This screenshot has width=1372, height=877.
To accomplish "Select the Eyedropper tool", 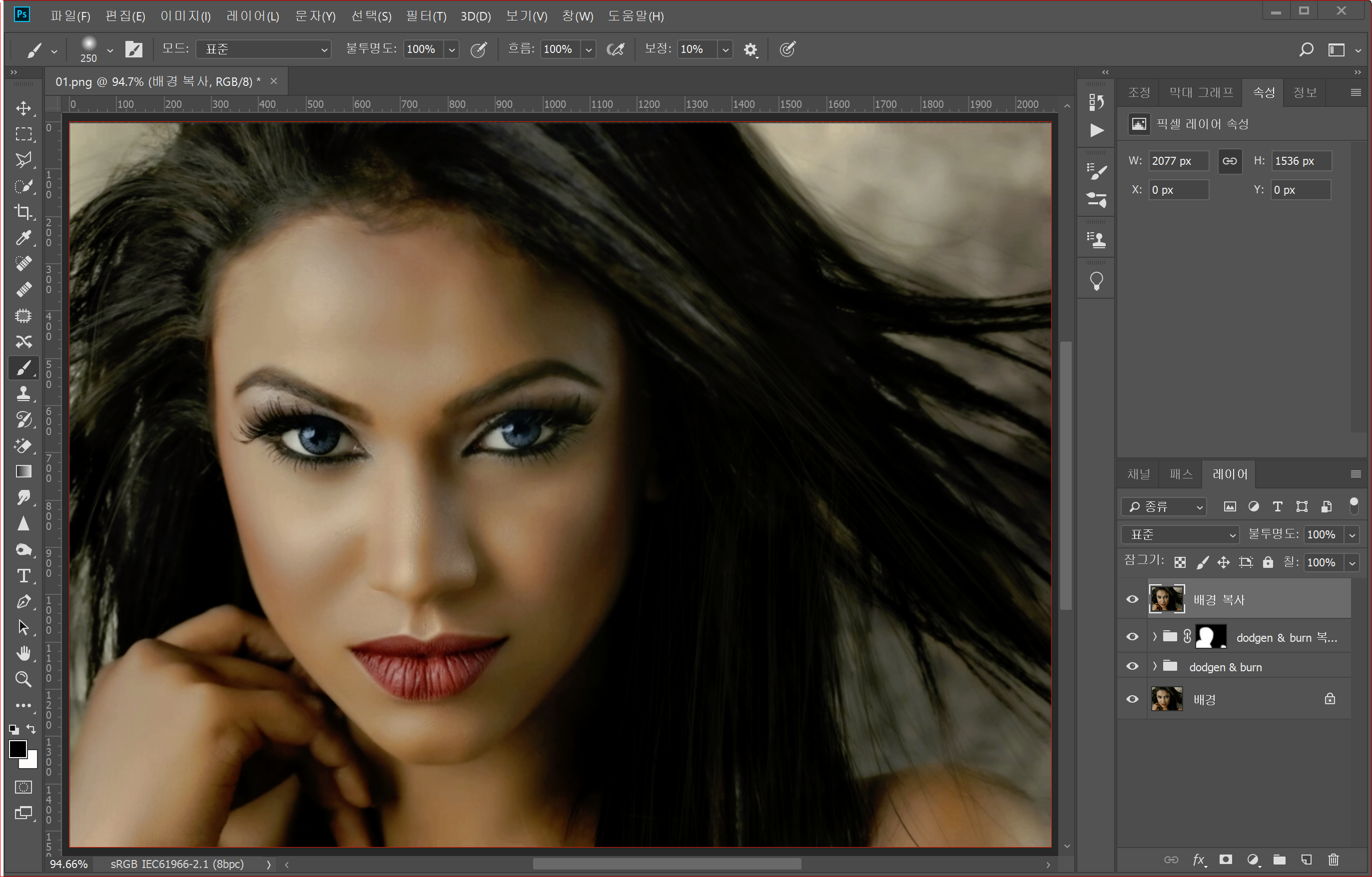I will pyautogui.click(x=23, y=237).
